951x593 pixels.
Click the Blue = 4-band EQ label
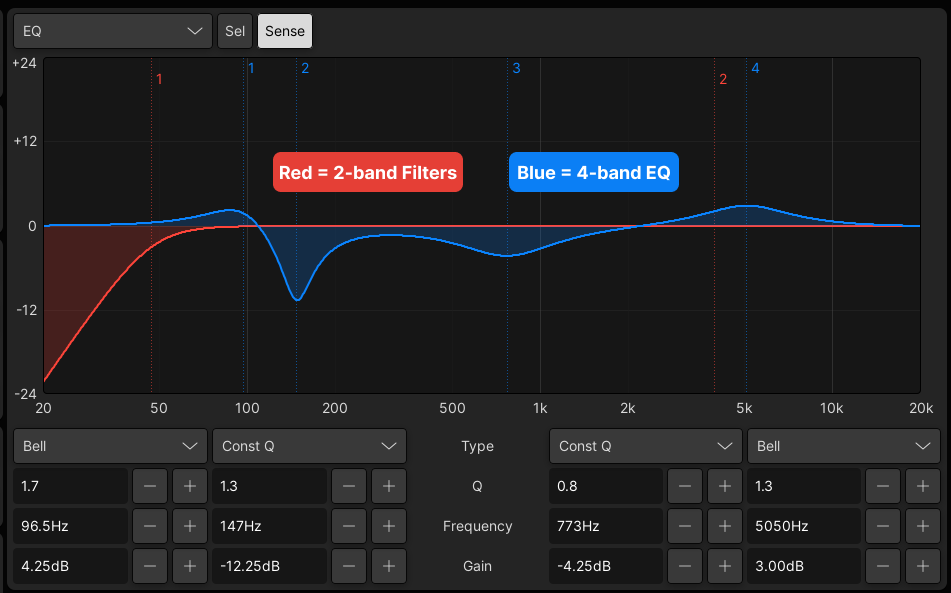pyautogui.click(x=594, y=172)
